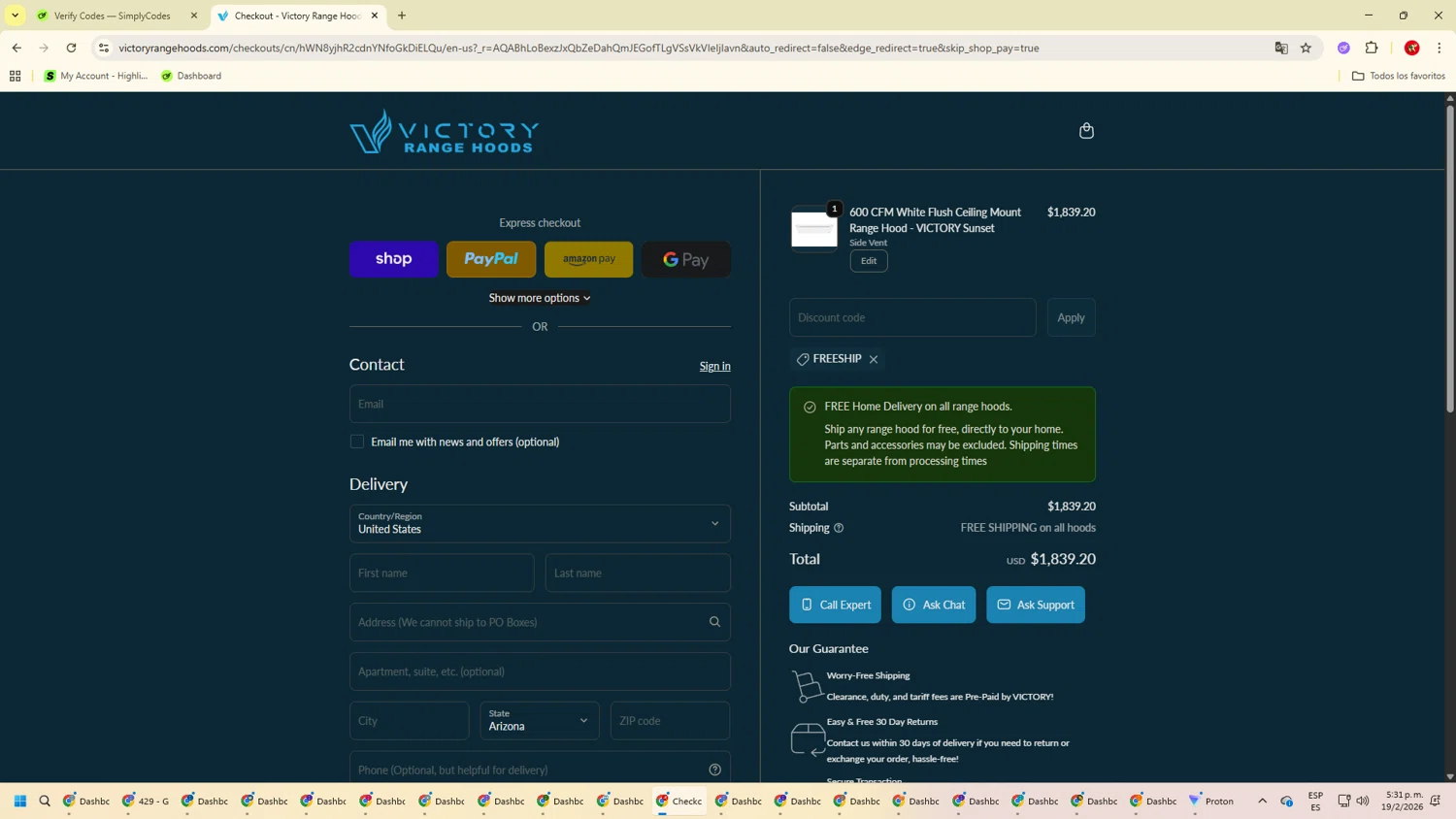Show hidden system tray icons
Image resolution: width=1456 pixels, height=819 pixels.
point(1262,801)
